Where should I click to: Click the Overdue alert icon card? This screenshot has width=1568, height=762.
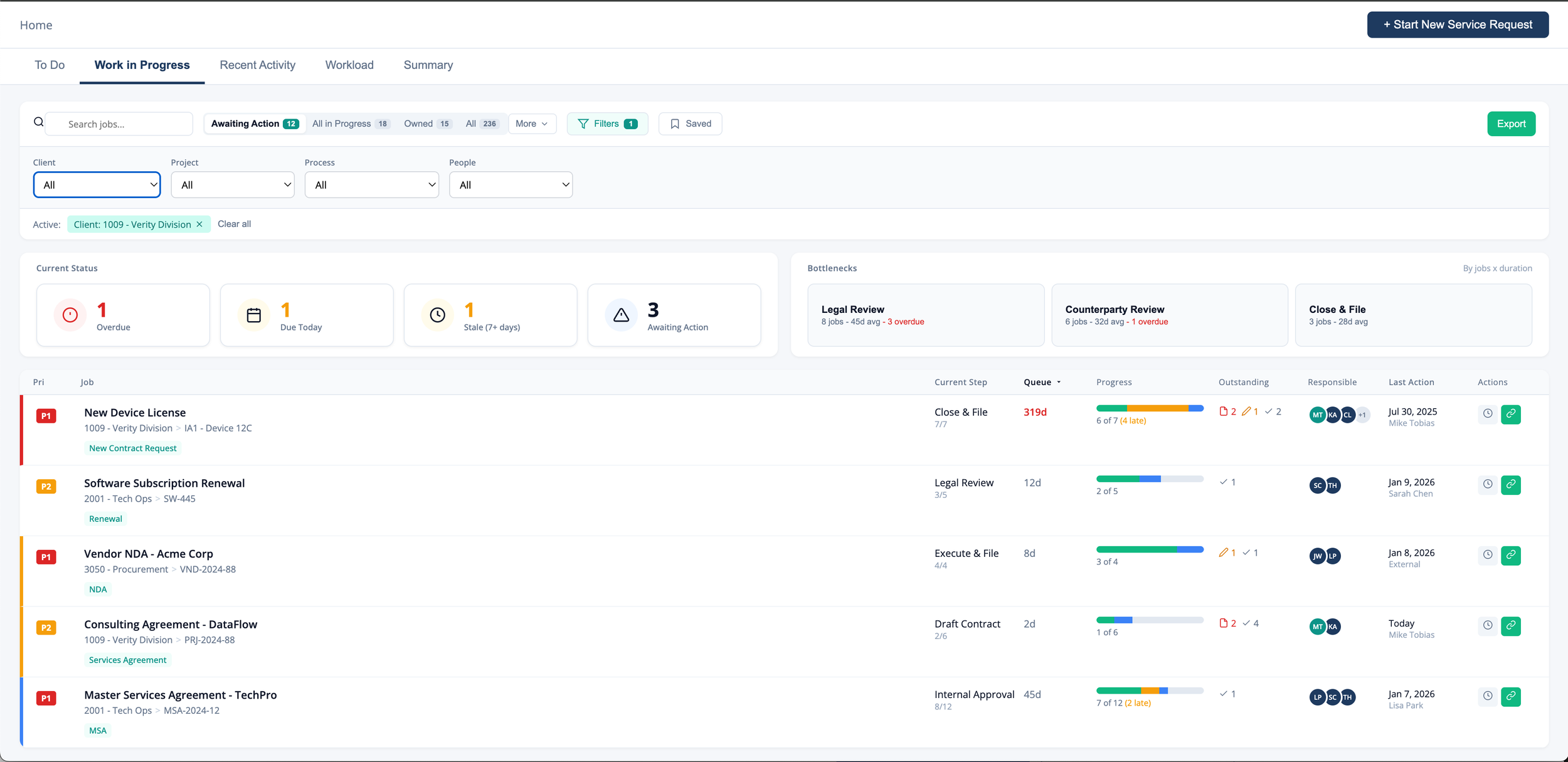(x=70, y=315)
